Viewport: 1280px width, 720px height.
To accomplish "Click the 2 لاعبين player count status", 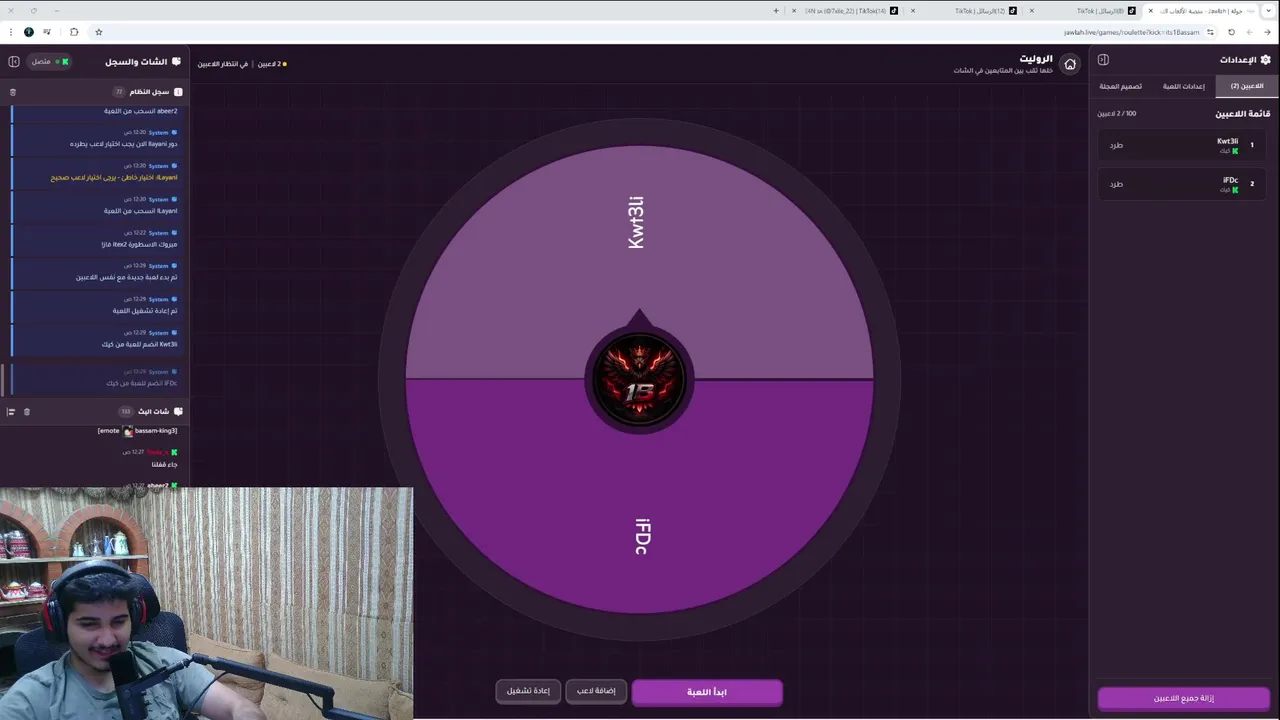I will [x=270, y=64].
